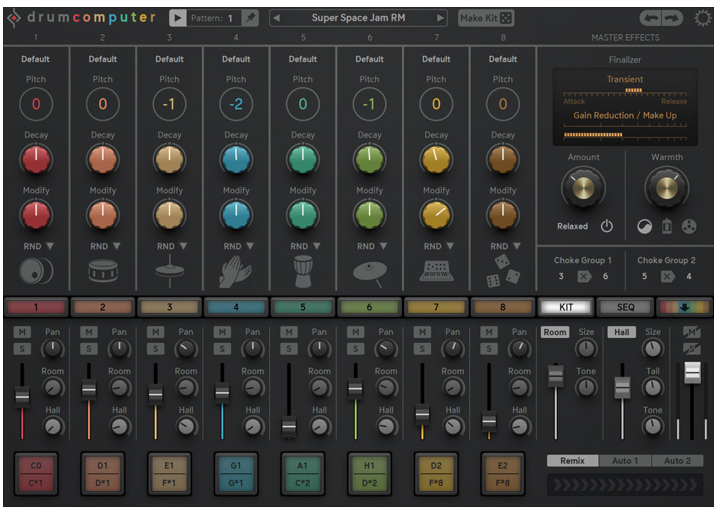Click the synthesizer keyboard icon on channel 7
Viewport: 719px width, 509px height.
click(436, 271)
